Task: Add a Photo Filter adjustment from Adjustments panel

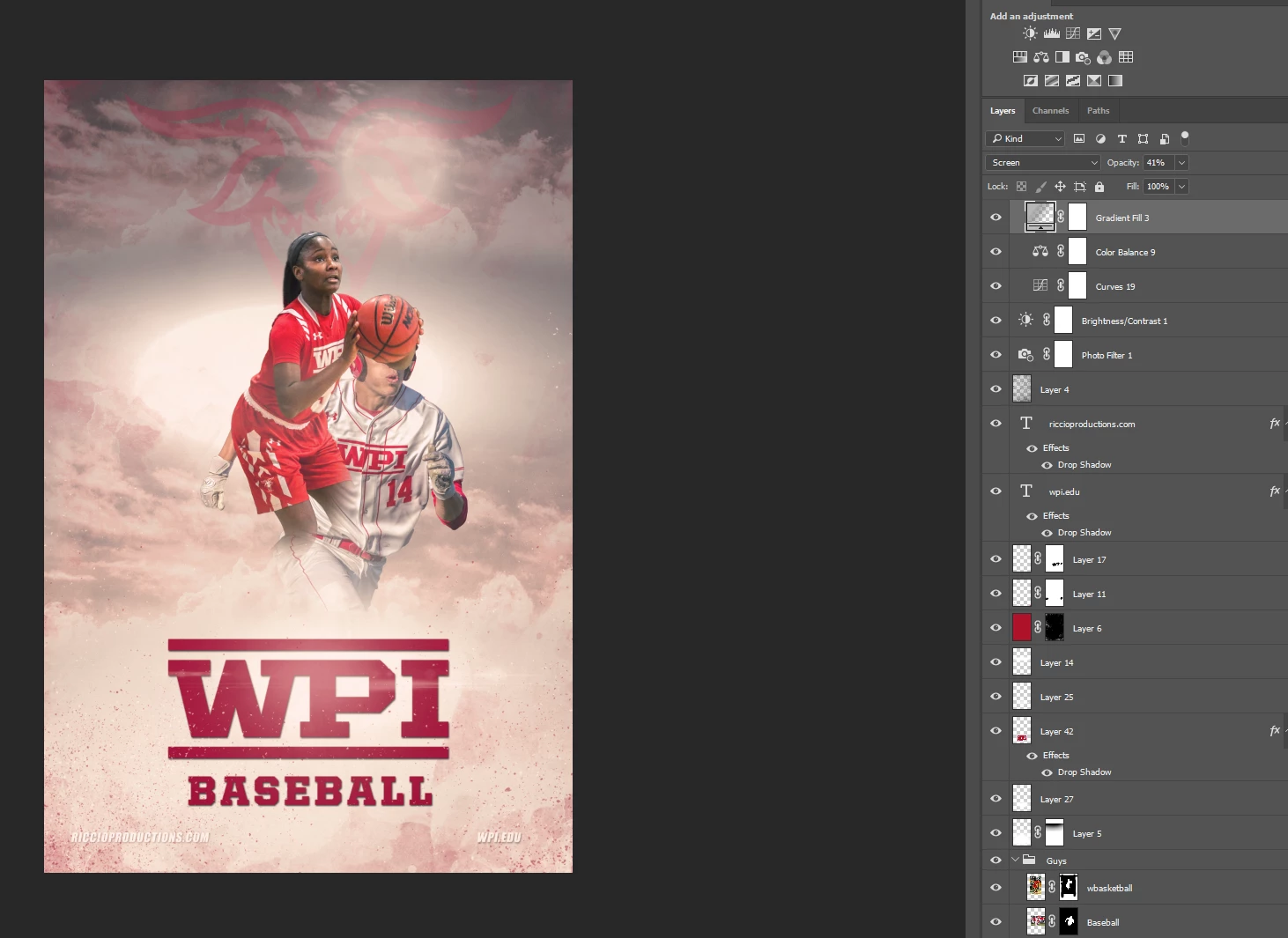Action: point(1083,57)
